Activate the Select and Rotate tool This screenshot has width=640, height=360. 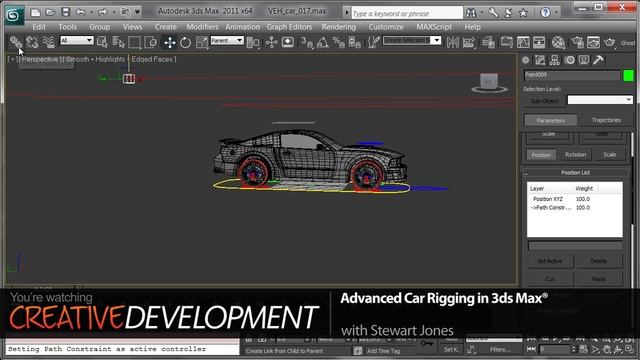click(185, 42)
